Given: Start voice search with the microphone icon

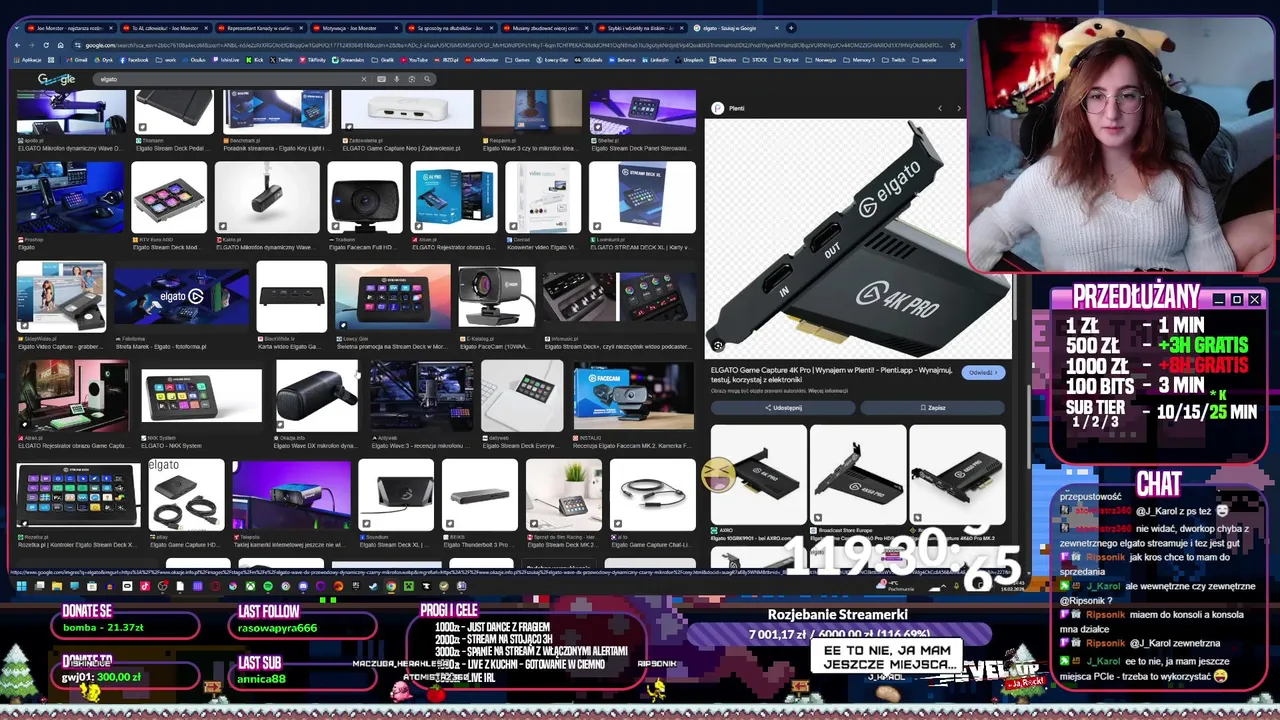Looking at the screenshot, I should pos(397,79).
